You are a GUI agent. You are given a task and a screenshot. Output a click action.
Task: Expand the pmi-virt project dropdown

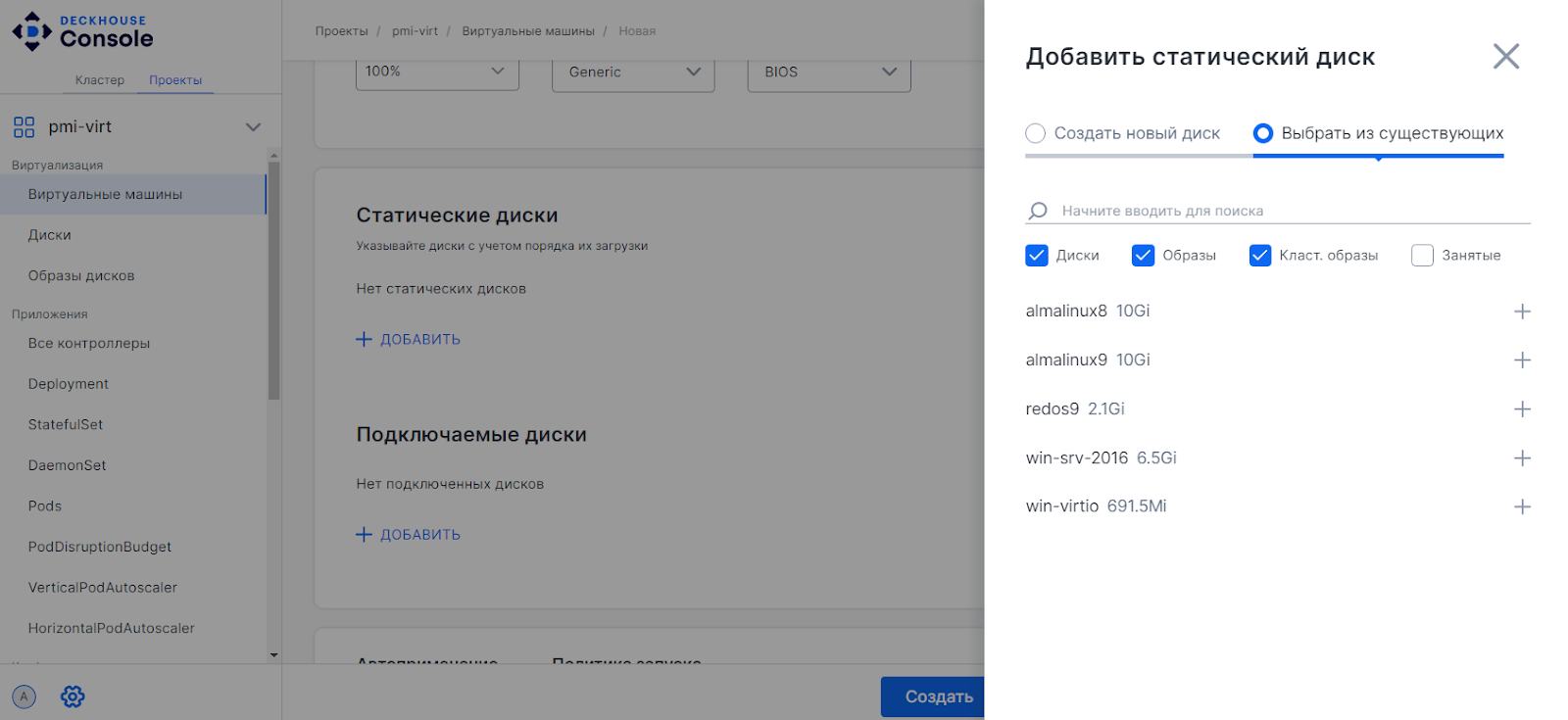[x=253, y=127]
